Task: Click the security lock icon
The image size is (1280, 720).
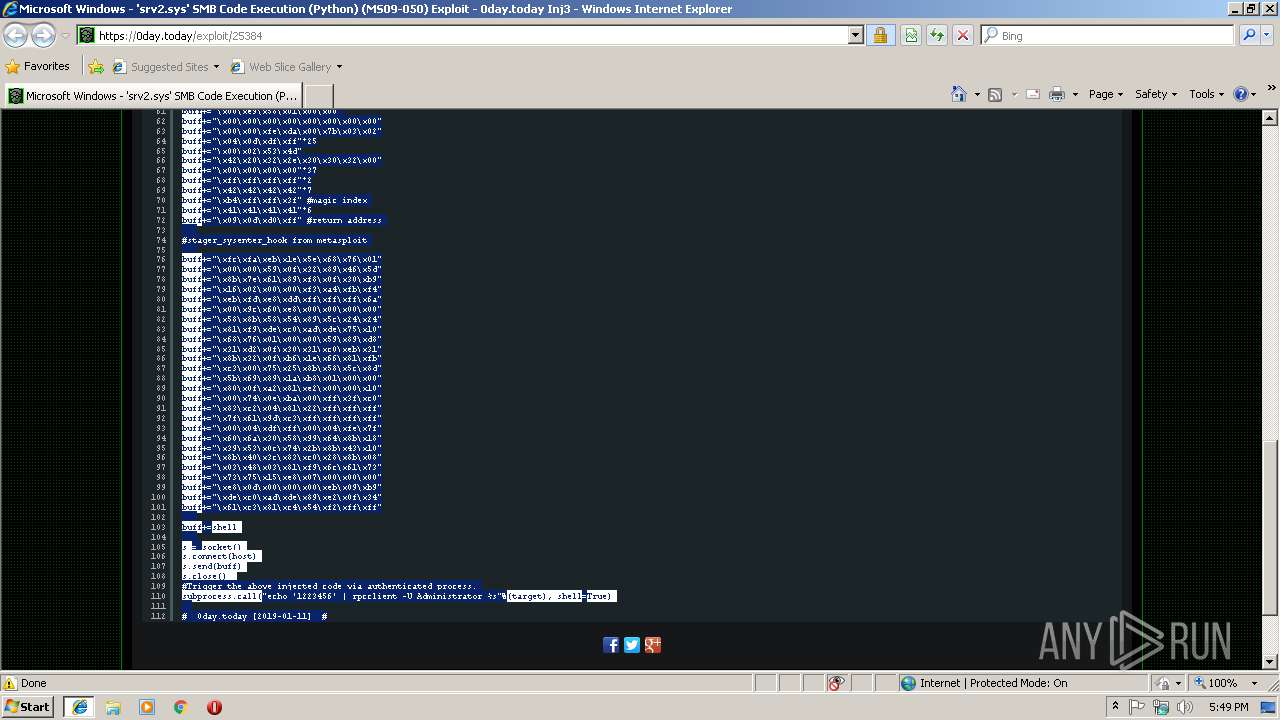Action: click(880, 36)
